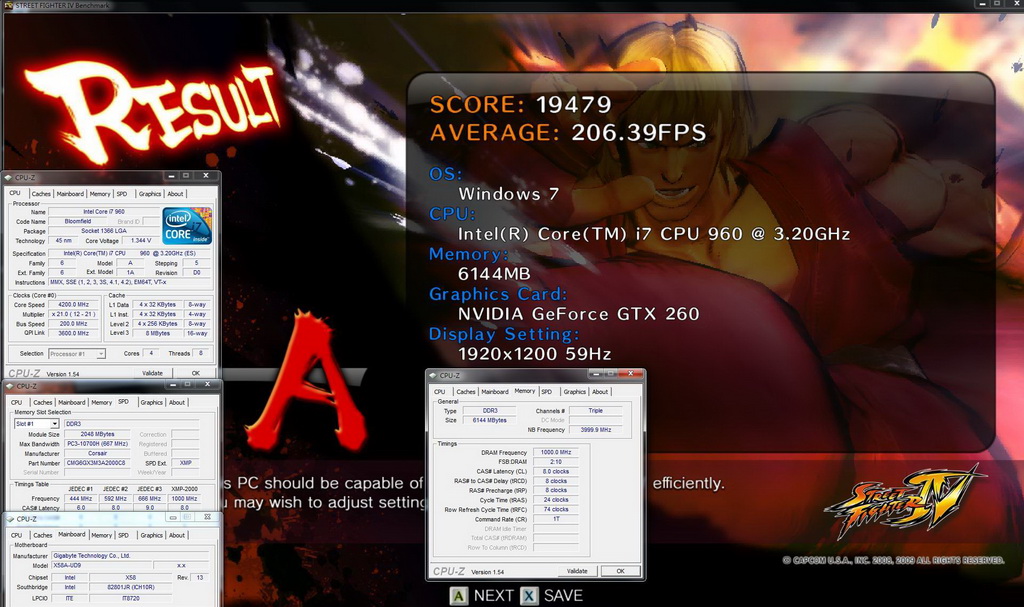Open the Processor #1 selection dropdown
Viewport: 1024px width, 607px height.
[77, 353]
